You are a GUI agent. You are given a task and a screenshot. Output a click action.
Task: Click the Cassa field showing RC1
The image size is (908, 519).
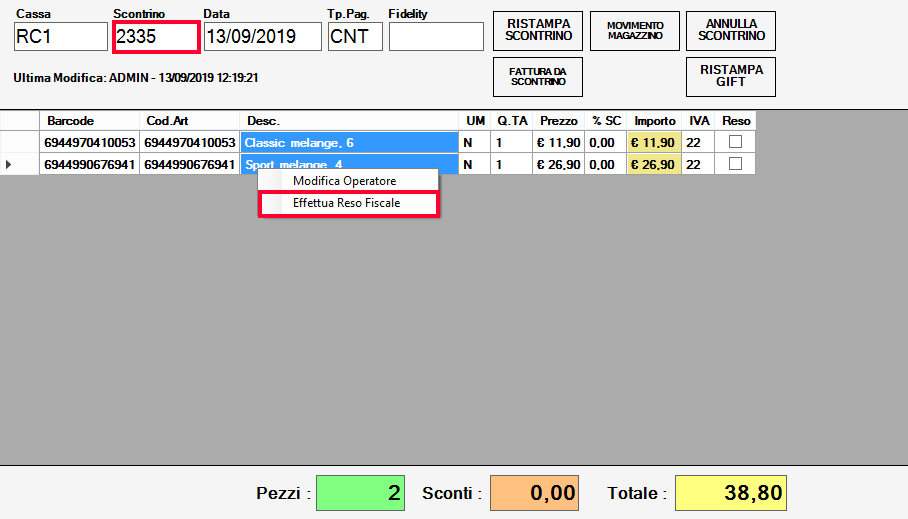[x=60, y=37]
